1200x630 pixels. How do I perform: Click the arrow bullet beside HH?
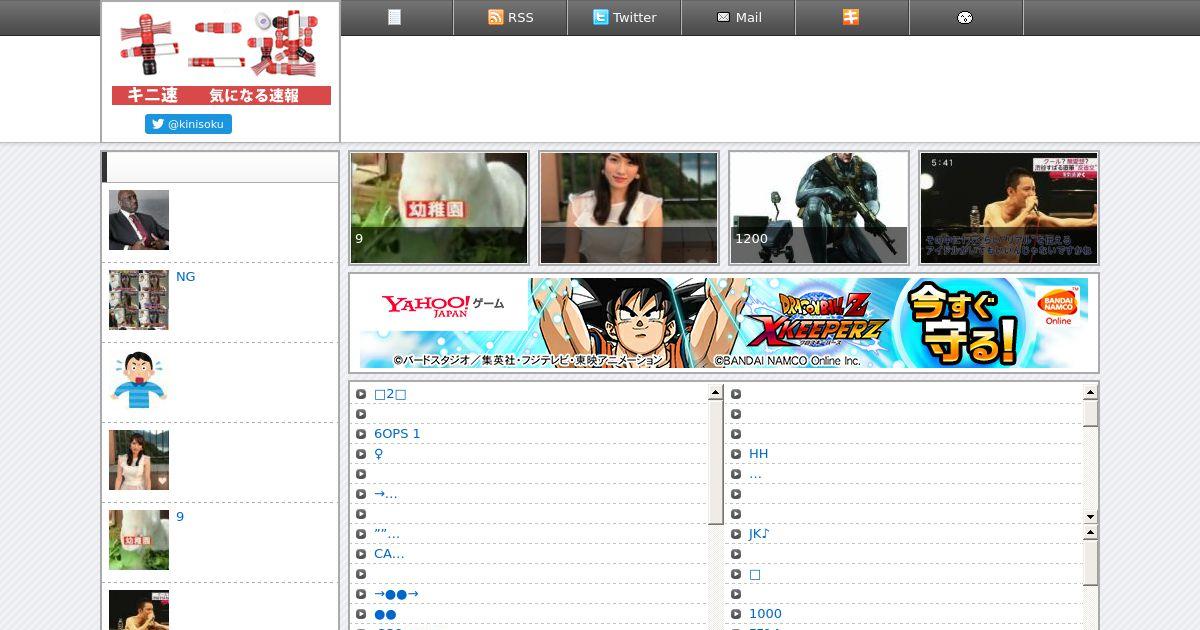(736, 454)
